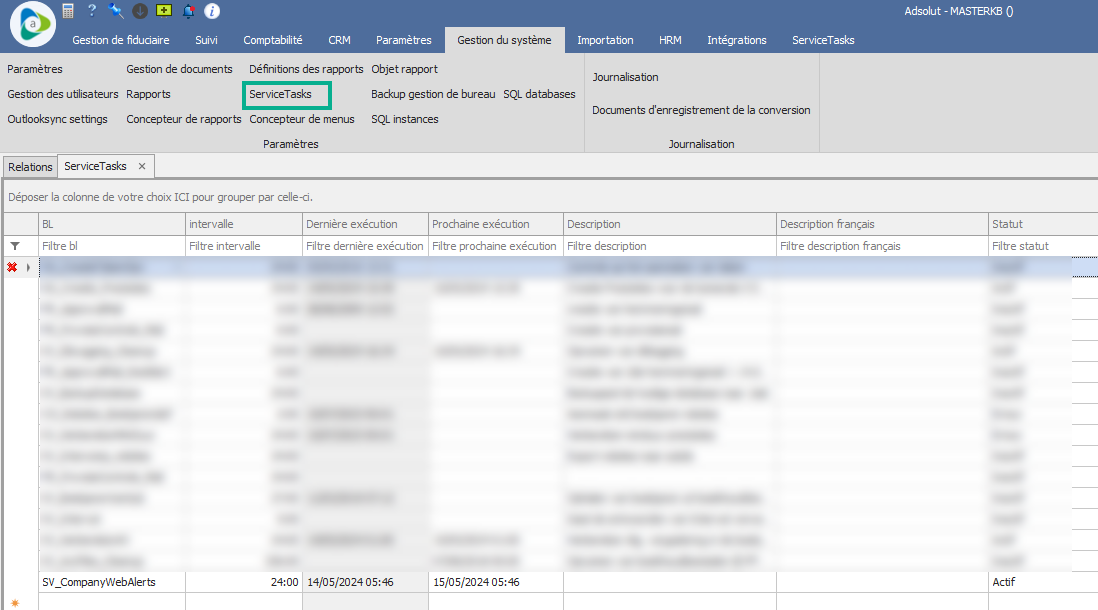Click the orange new-row asterisk marker
1098x610 pixels.
(x=15, y=603)
